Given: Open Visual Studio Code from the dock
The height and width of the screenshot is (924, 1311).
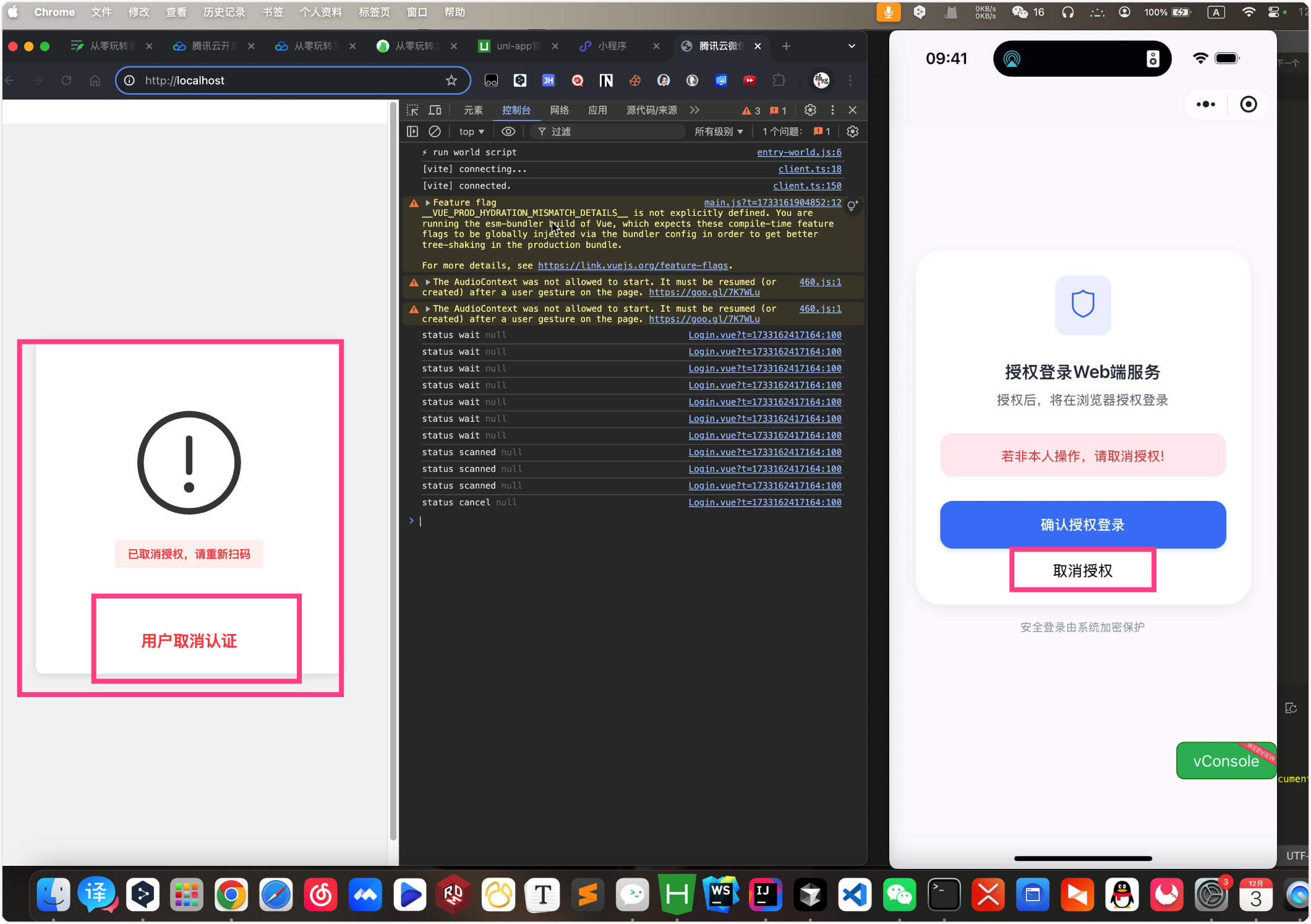Looking at the screenshot, I should [x=855, y=894].
